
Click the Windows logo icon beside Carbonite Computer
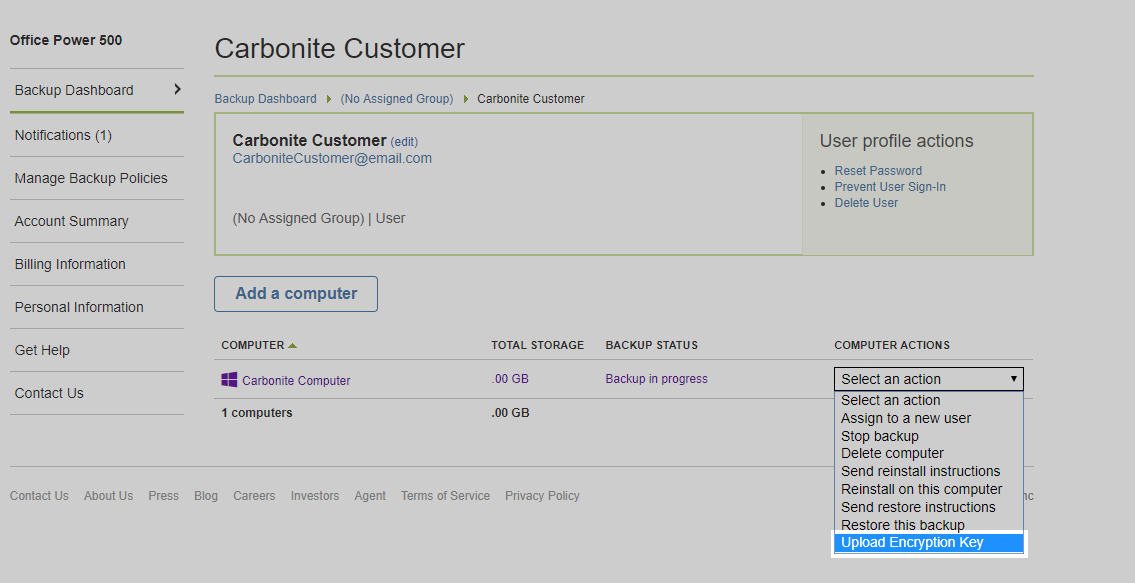click(229, 380)
